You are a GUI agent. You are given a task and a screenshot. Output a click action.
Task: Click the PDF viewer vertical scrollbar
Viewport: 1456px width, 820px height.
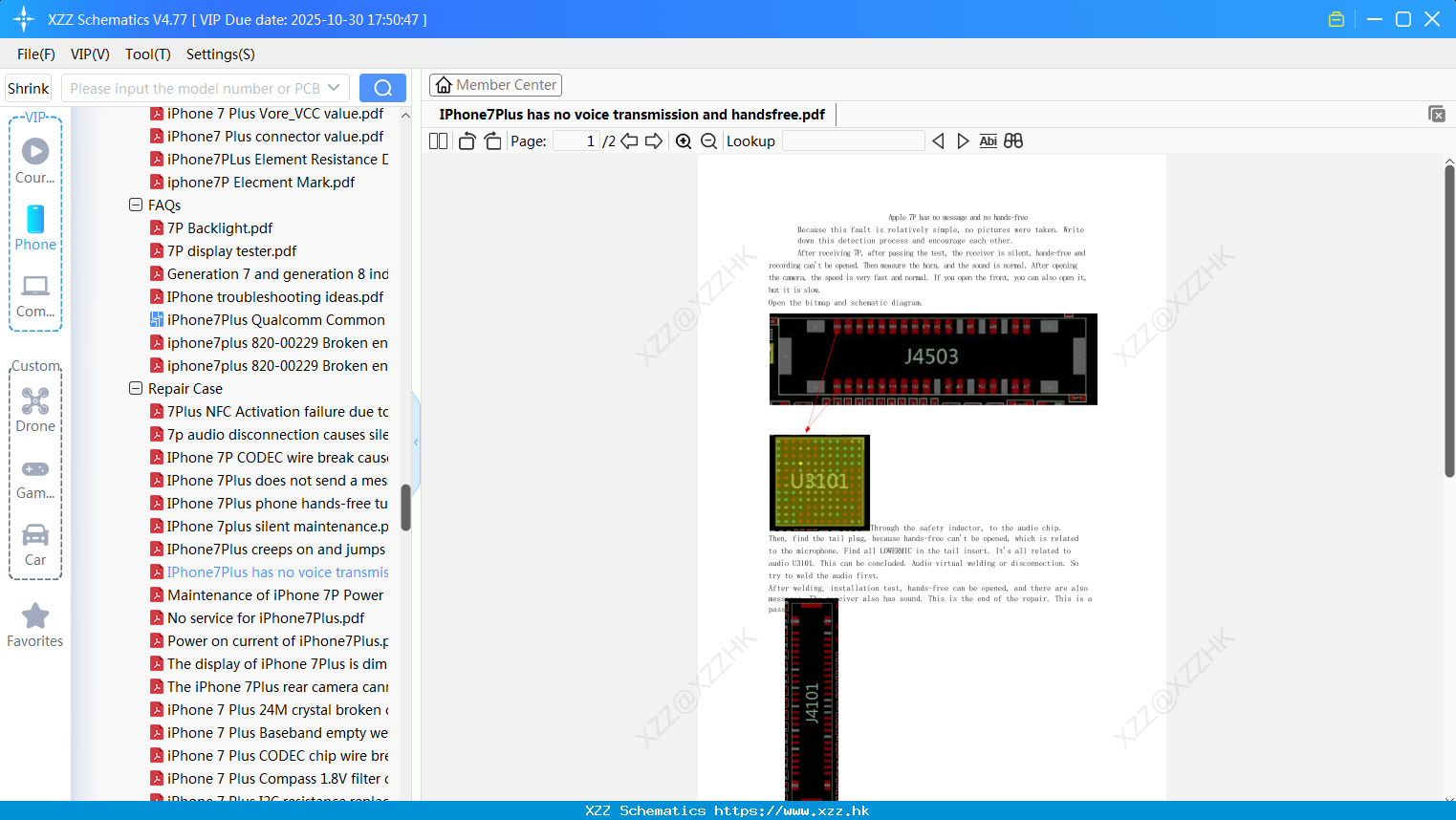tap(1449, 321)
